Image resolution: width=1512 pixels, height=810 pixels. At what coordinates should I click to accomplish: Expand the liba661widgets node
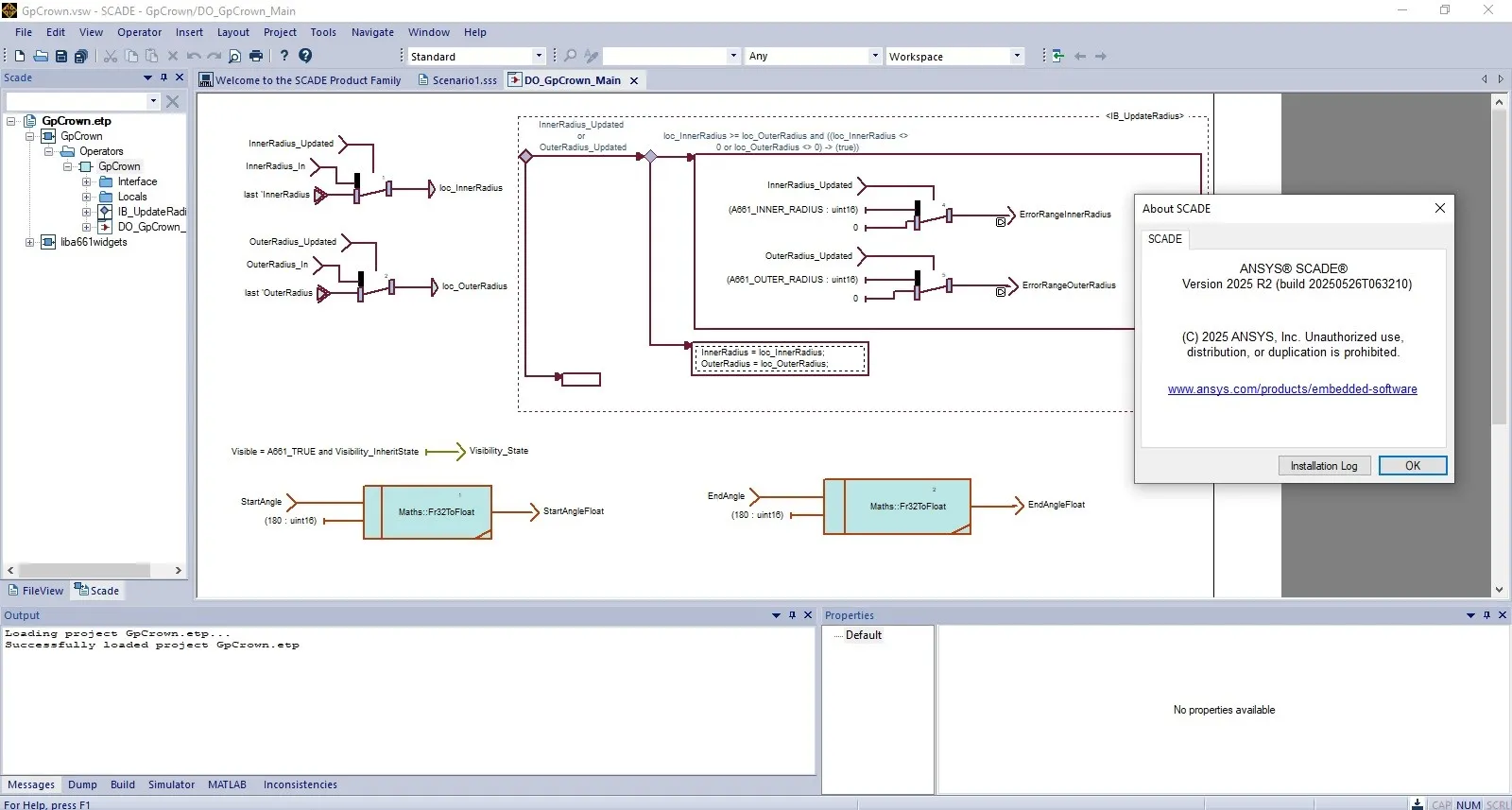30,242
